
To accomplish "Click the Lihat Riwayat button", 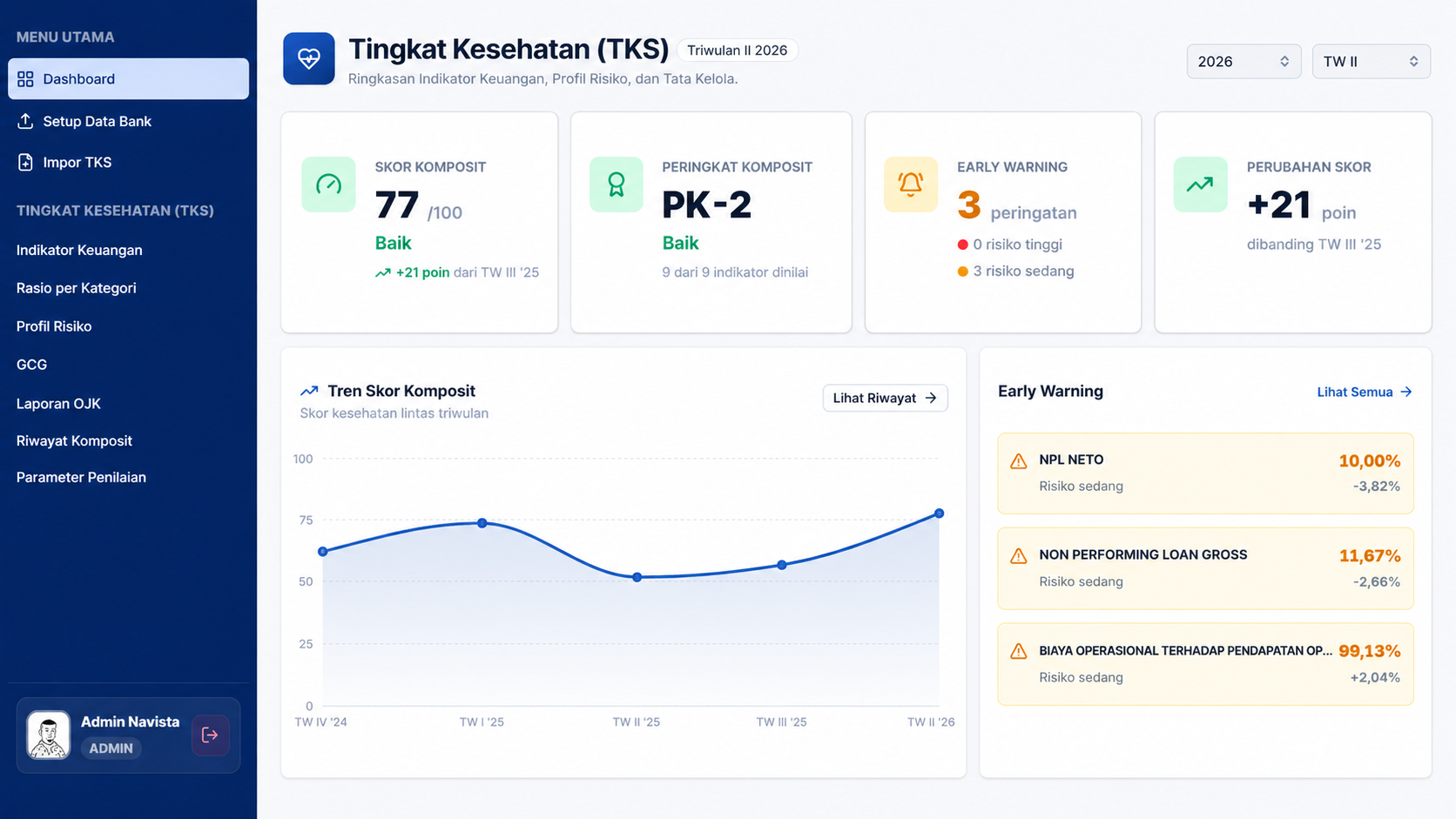I will pyautogui.click(x=885, y=398).
